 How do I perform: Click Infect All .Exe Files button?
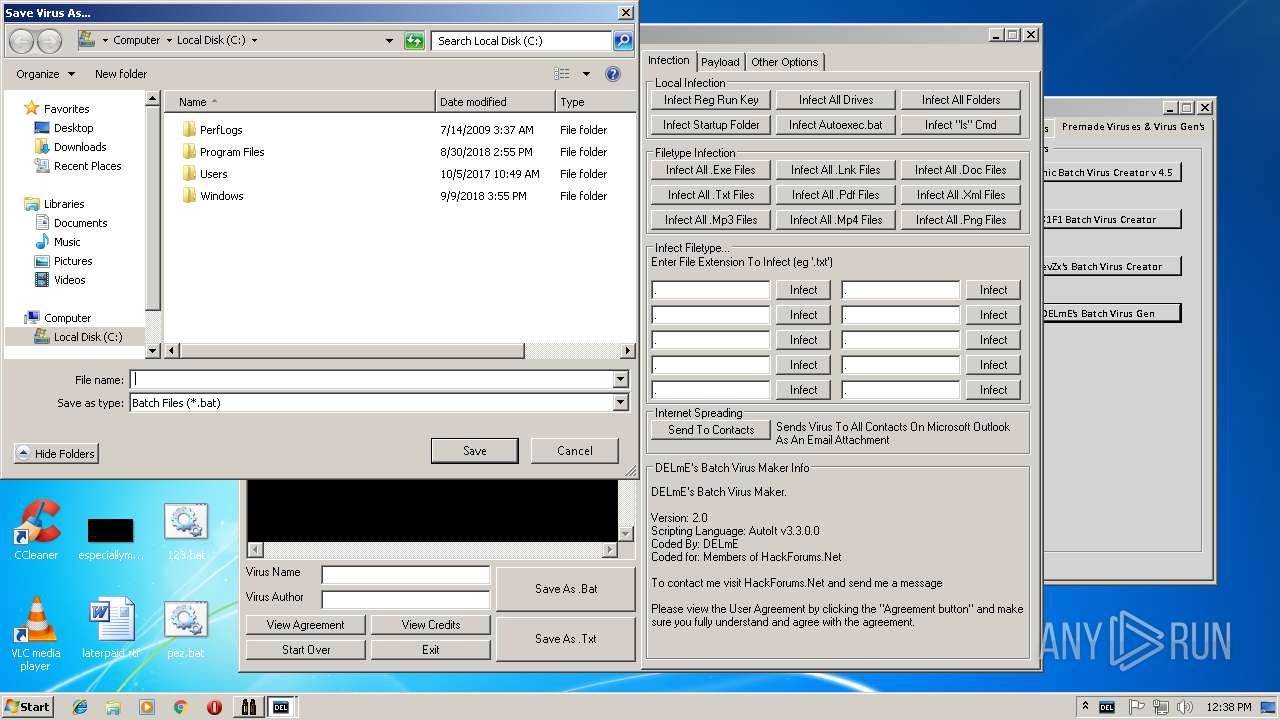click(711, 170)
